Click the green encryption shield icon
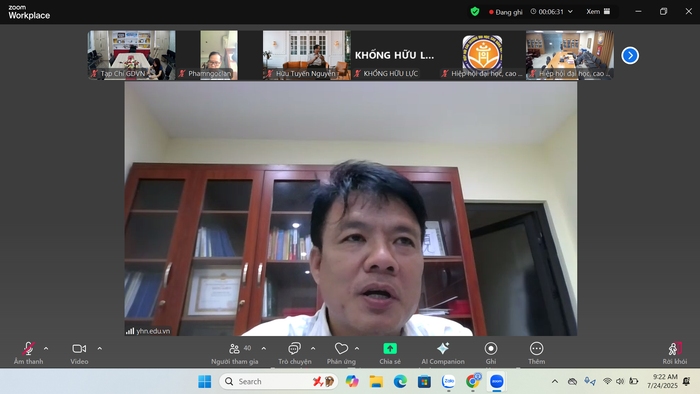 (x=475, y=12)
